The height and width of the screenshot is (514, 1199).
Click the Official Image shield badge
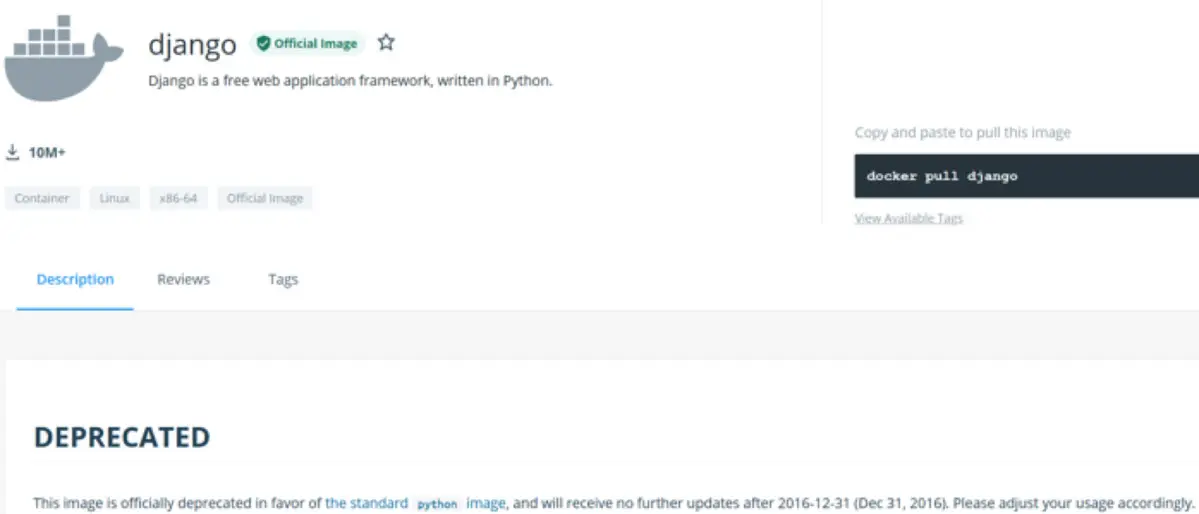306,43
